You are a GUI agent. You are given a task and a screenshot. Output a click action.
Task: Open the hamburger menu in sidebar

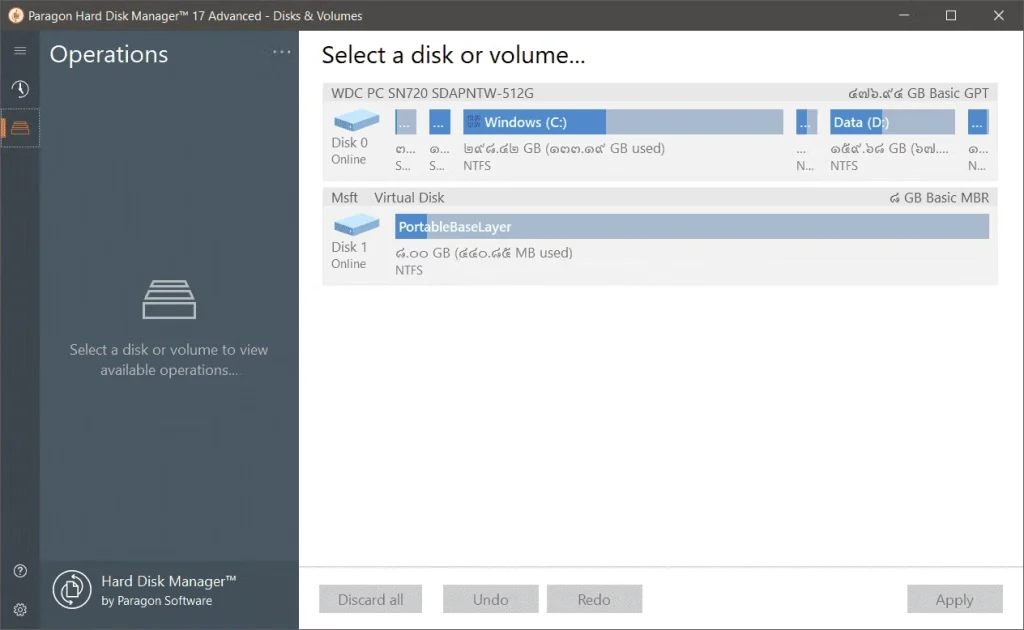pyautogui.click(x=20, y=51)
